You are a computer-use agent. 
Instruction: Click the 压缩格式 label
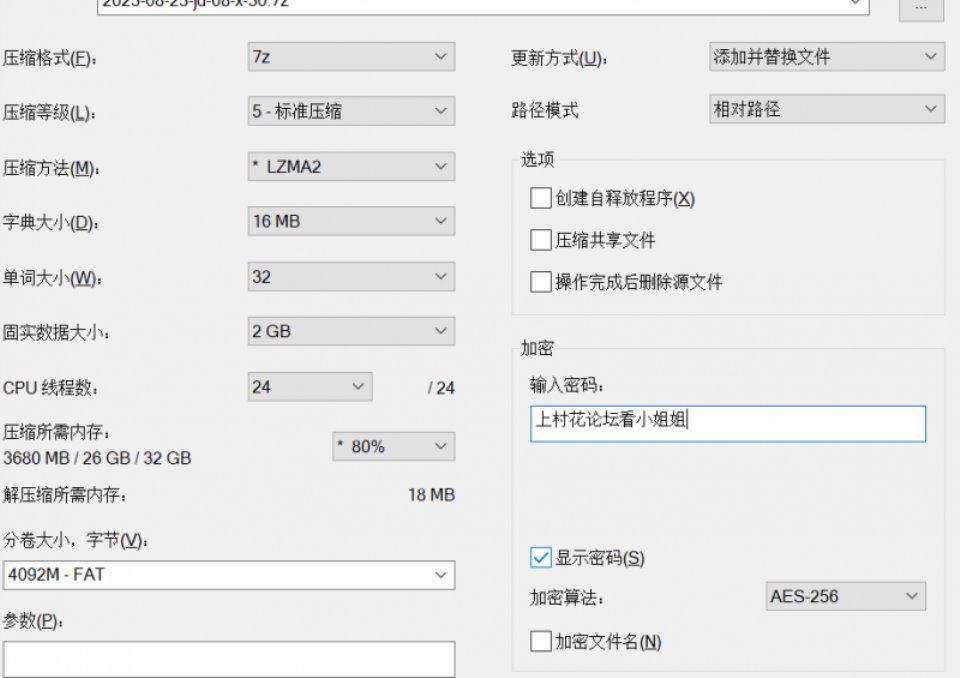pos(50,58)
